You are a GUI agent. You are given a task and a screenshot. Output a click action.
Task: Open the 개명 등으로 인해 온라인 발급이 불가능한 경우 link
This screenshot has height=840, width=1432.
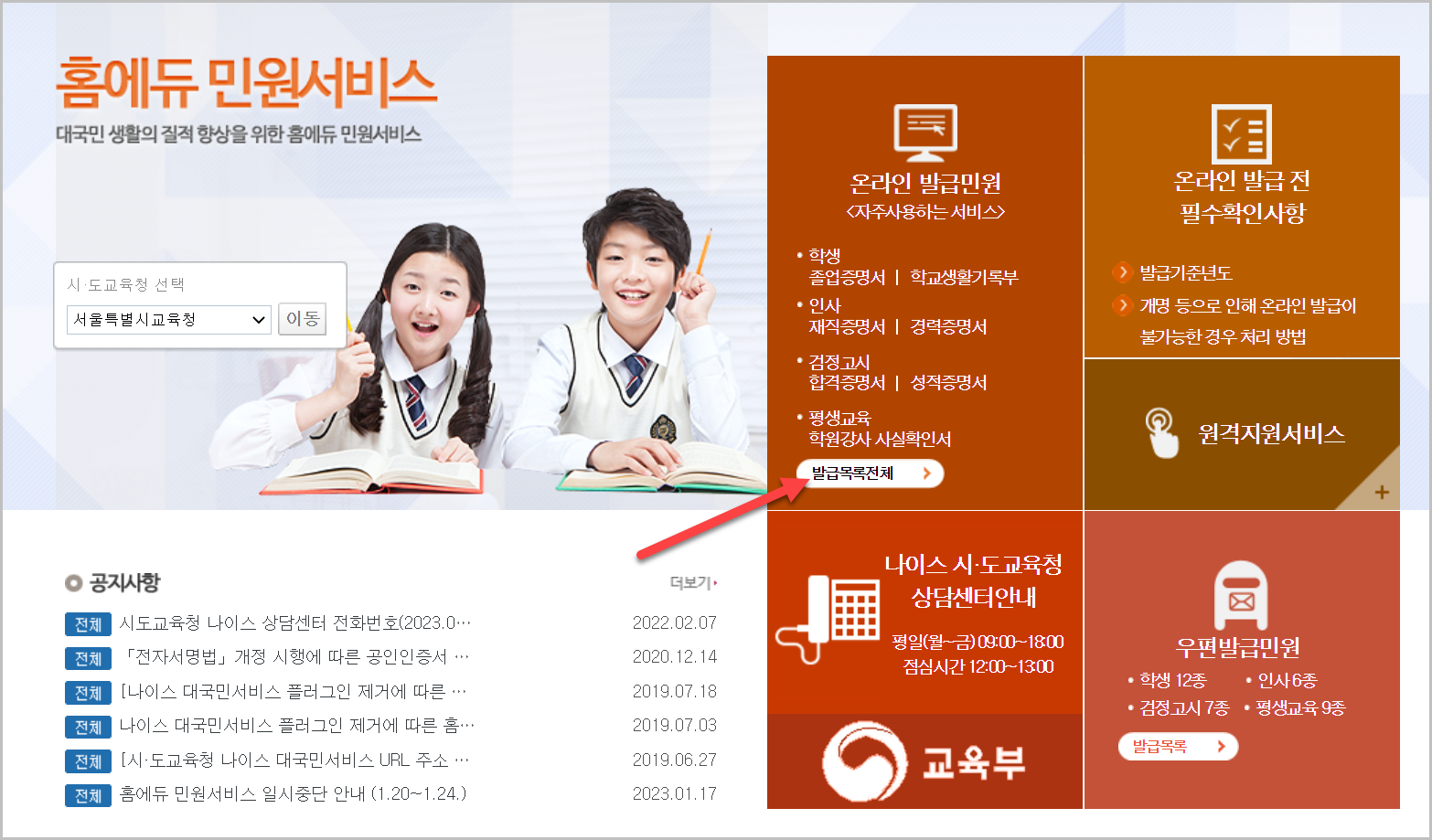pos(1247,321)
